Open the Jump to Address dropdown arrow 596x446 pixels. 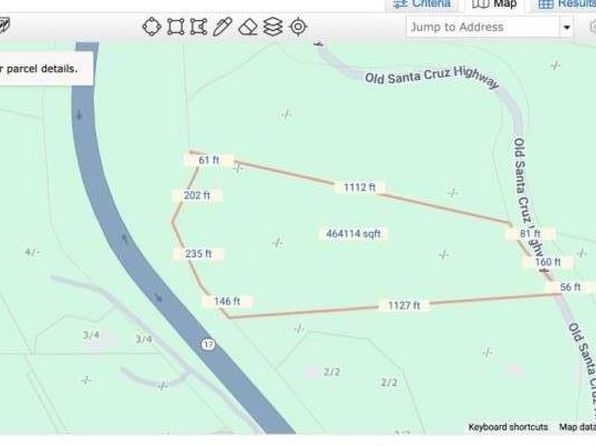pos(566,27)
